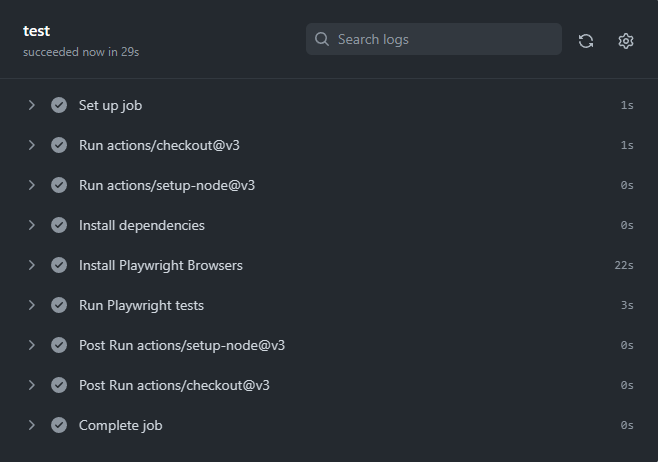Viewport: 658px width, 462px height.
Task: Click the 'succeeded now in 29s' status text
Action: 81,52
